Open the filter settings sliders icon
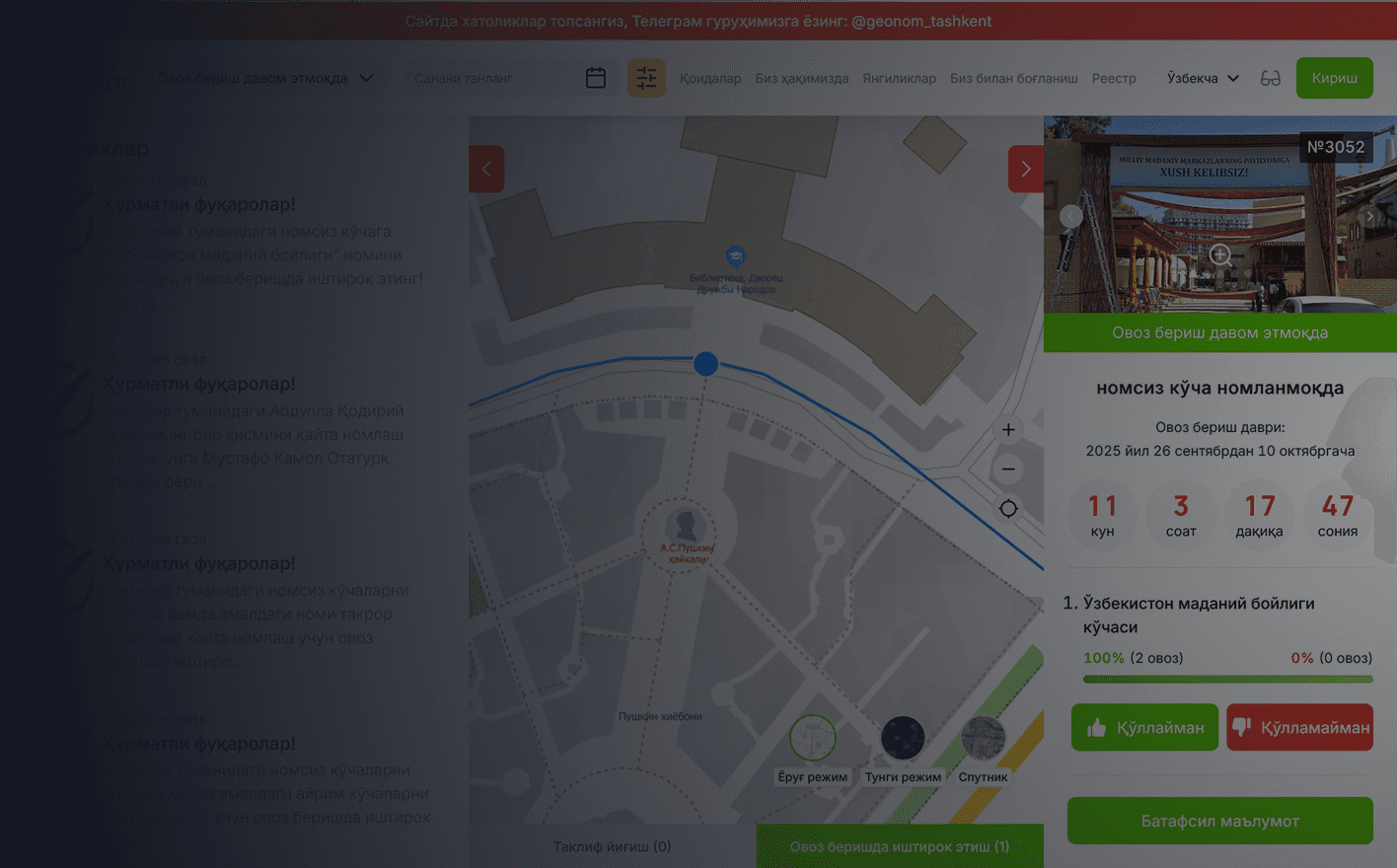The height and width of the screenshot is (868, 1397). point(646,78)
